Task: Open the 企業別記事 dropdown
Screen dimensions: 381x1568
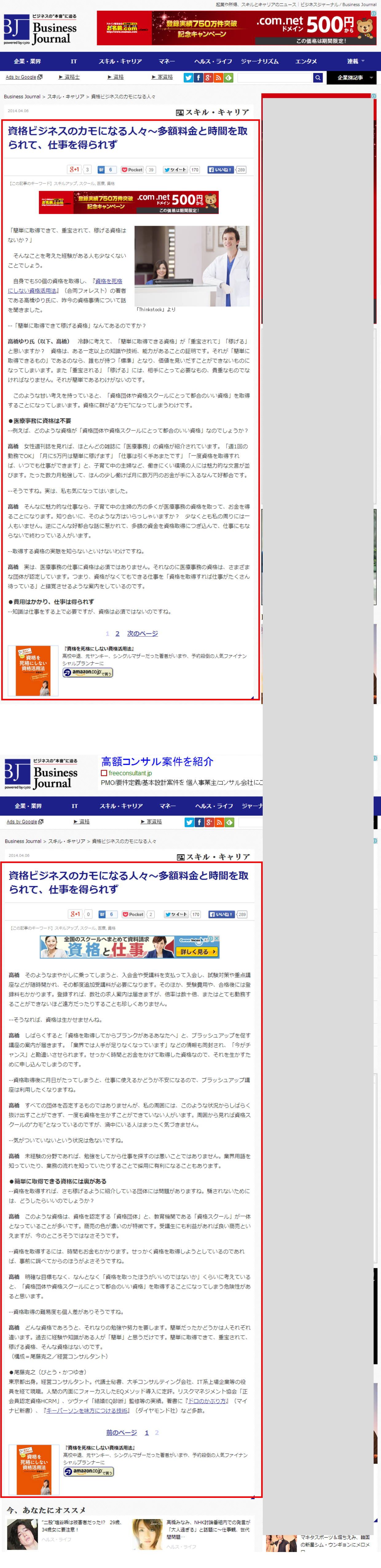Action: pyautogui.click(x=351, y=78)
